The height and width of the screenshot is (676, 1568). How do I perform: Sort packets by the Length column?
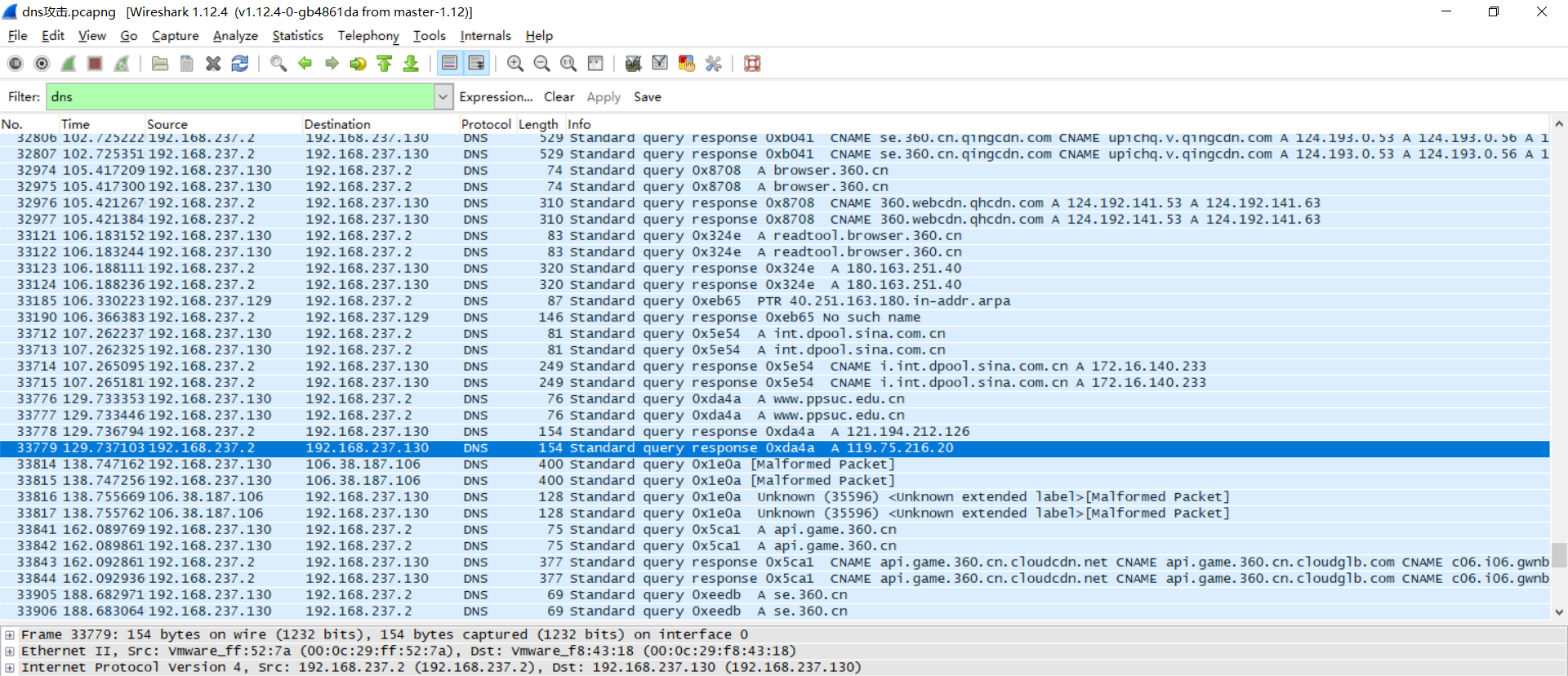pos(539,124)
